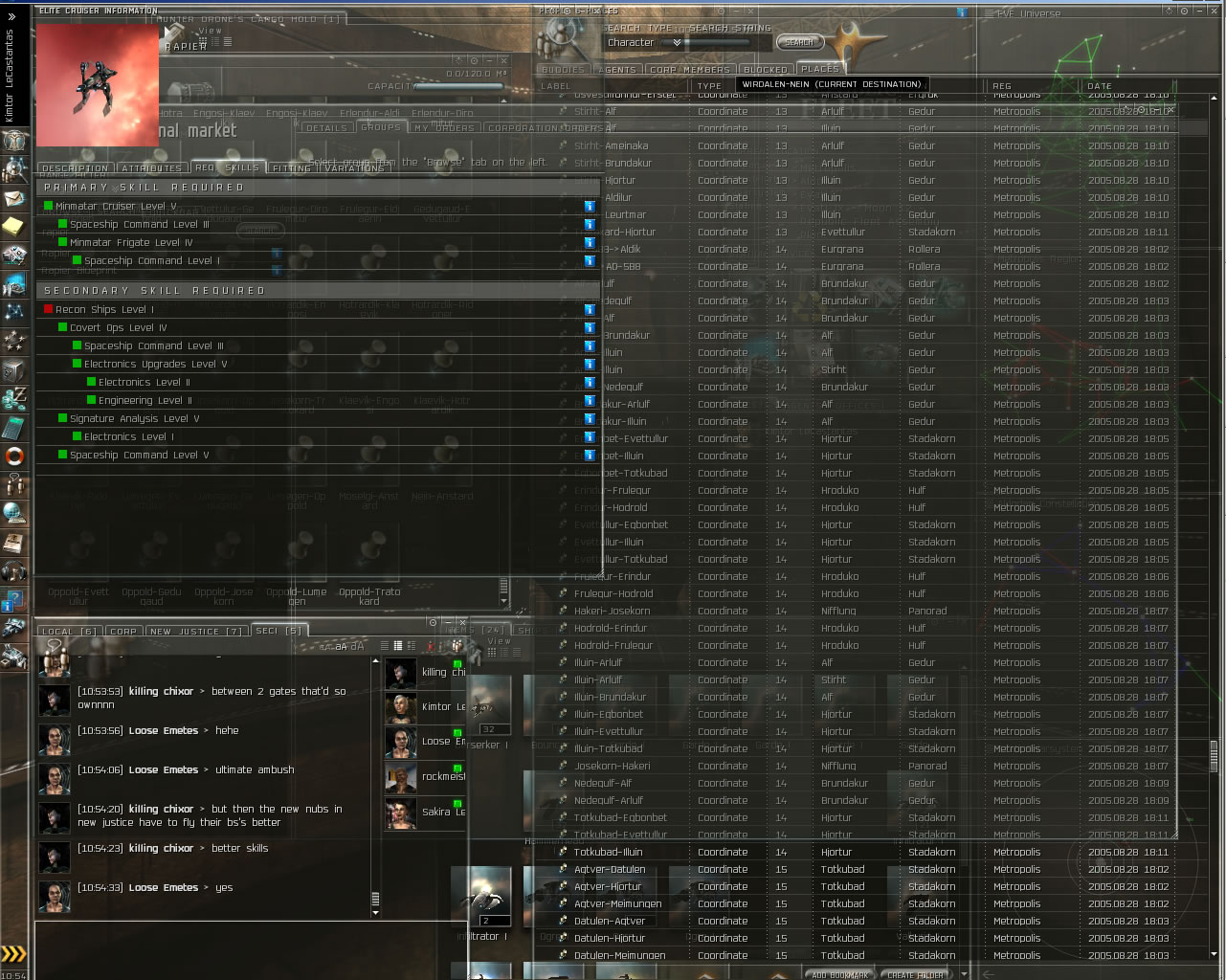This screenshot has height=980, width=1226.
Task: Switch the chat to its third display mode
Action: 412,646
